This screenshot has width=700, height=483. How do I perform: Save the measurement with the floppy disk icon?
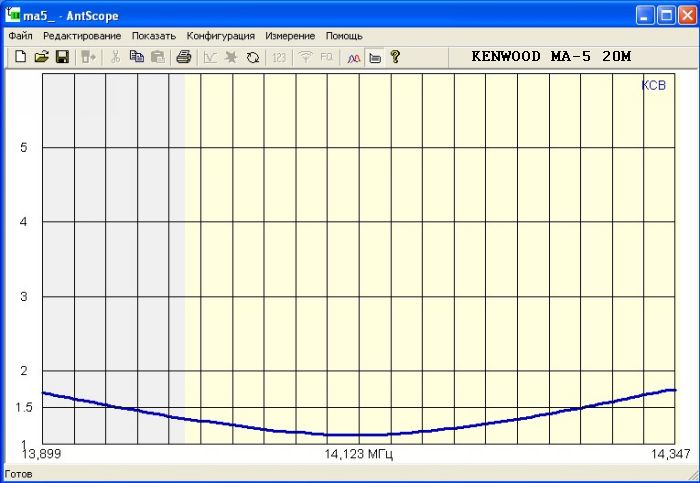[62, 57]
